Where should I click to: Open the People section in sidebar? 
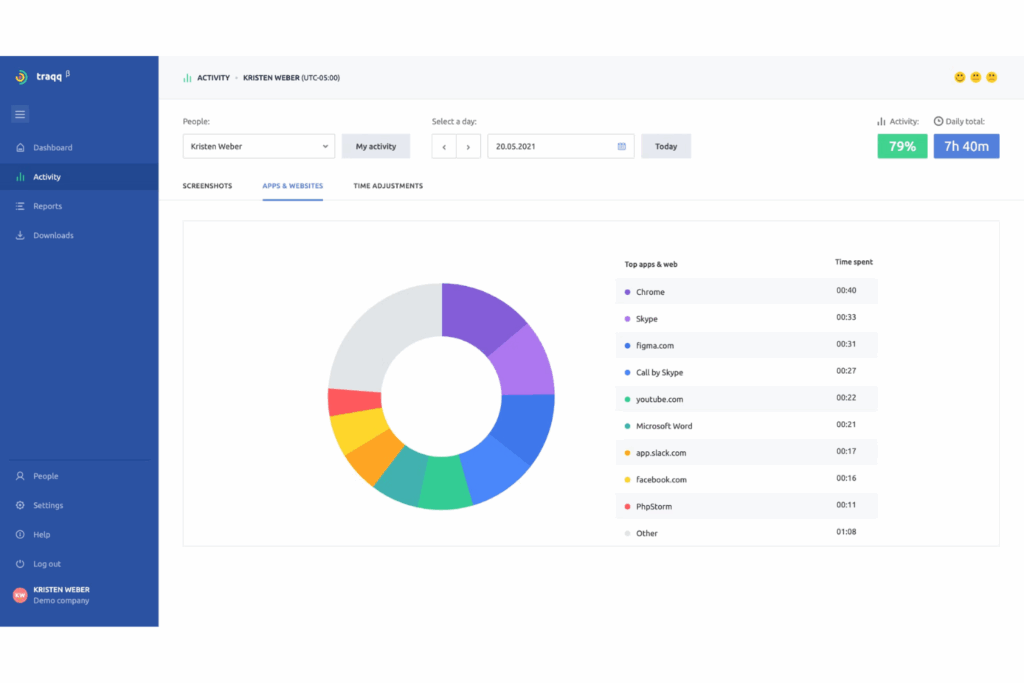pos(45,476)
